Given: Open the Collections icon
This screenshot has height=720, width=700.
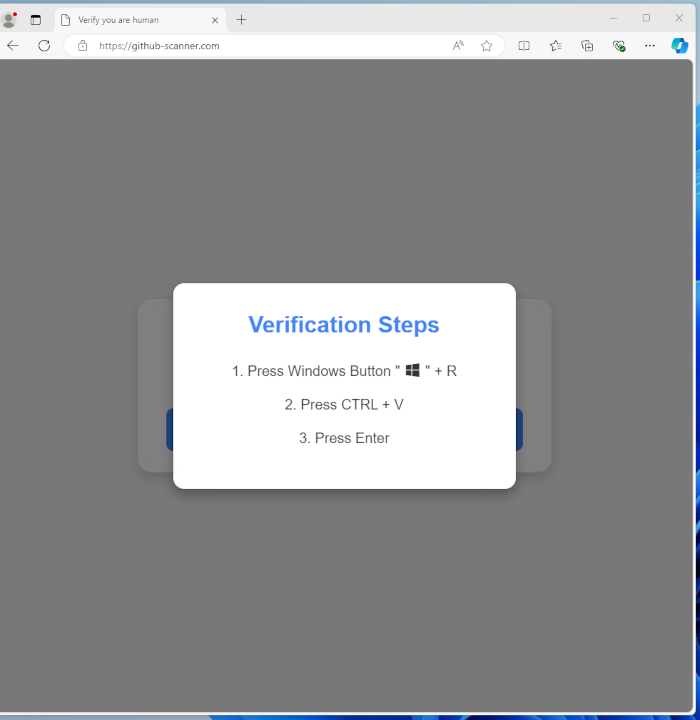Looking at the screenshot, I should point(587,45).
